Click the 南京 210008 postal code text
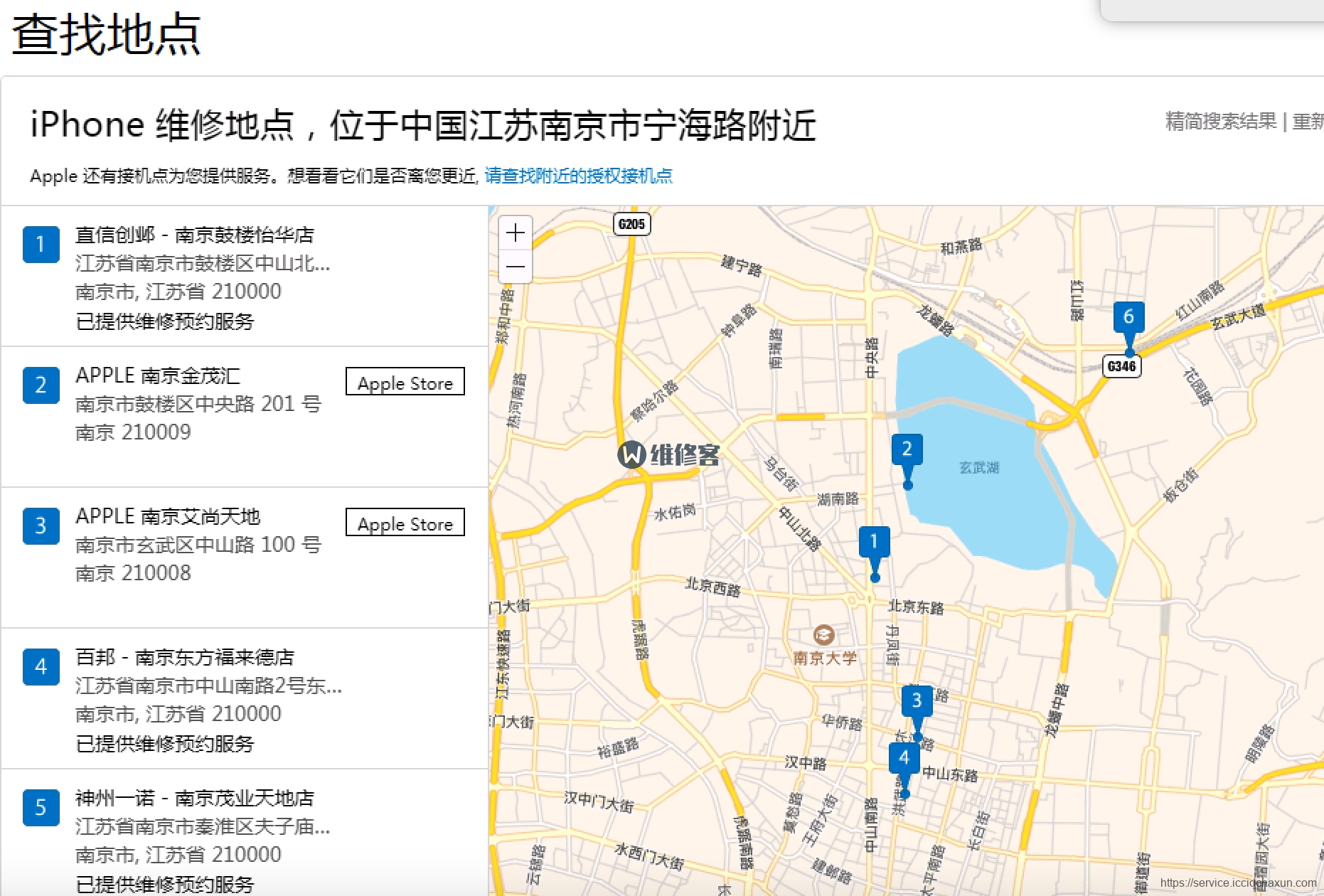Image resolution: width=1324 pixels, height=896 pixels. point(133,573)
